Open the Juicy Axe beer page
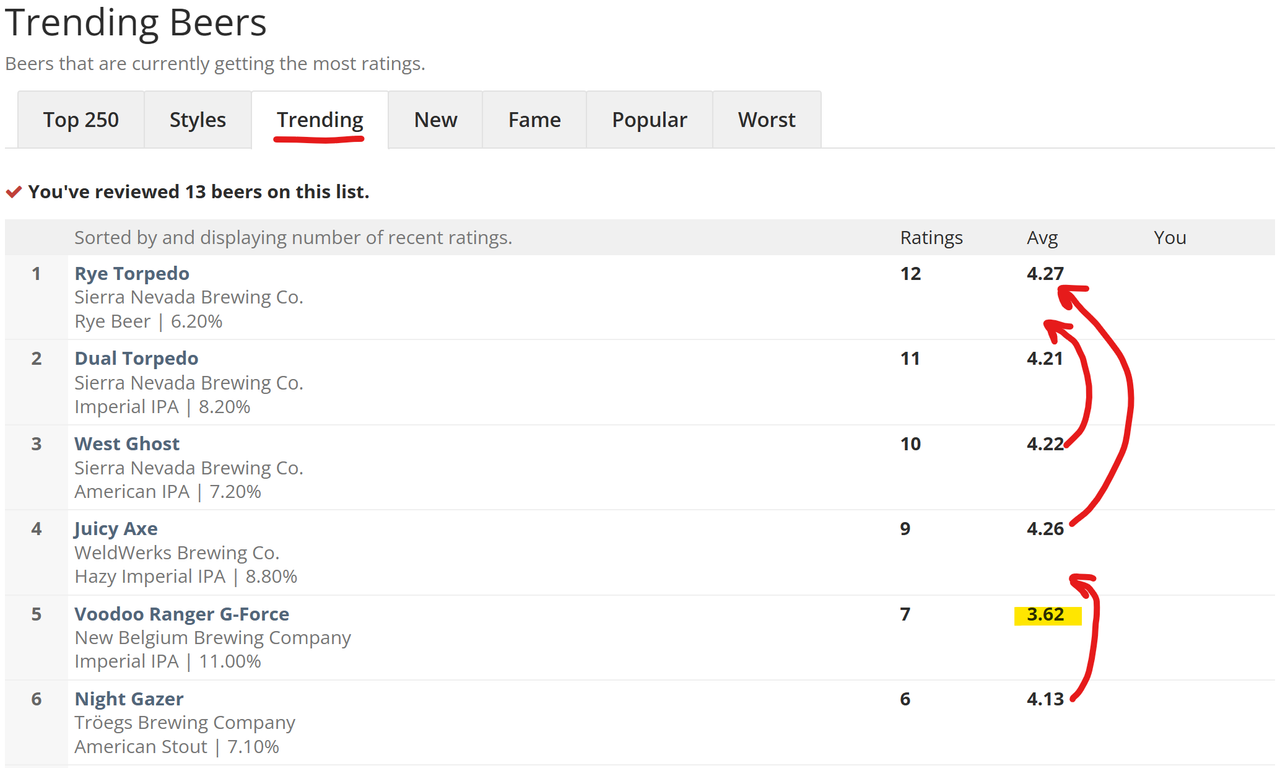 [x=116, y=529]
